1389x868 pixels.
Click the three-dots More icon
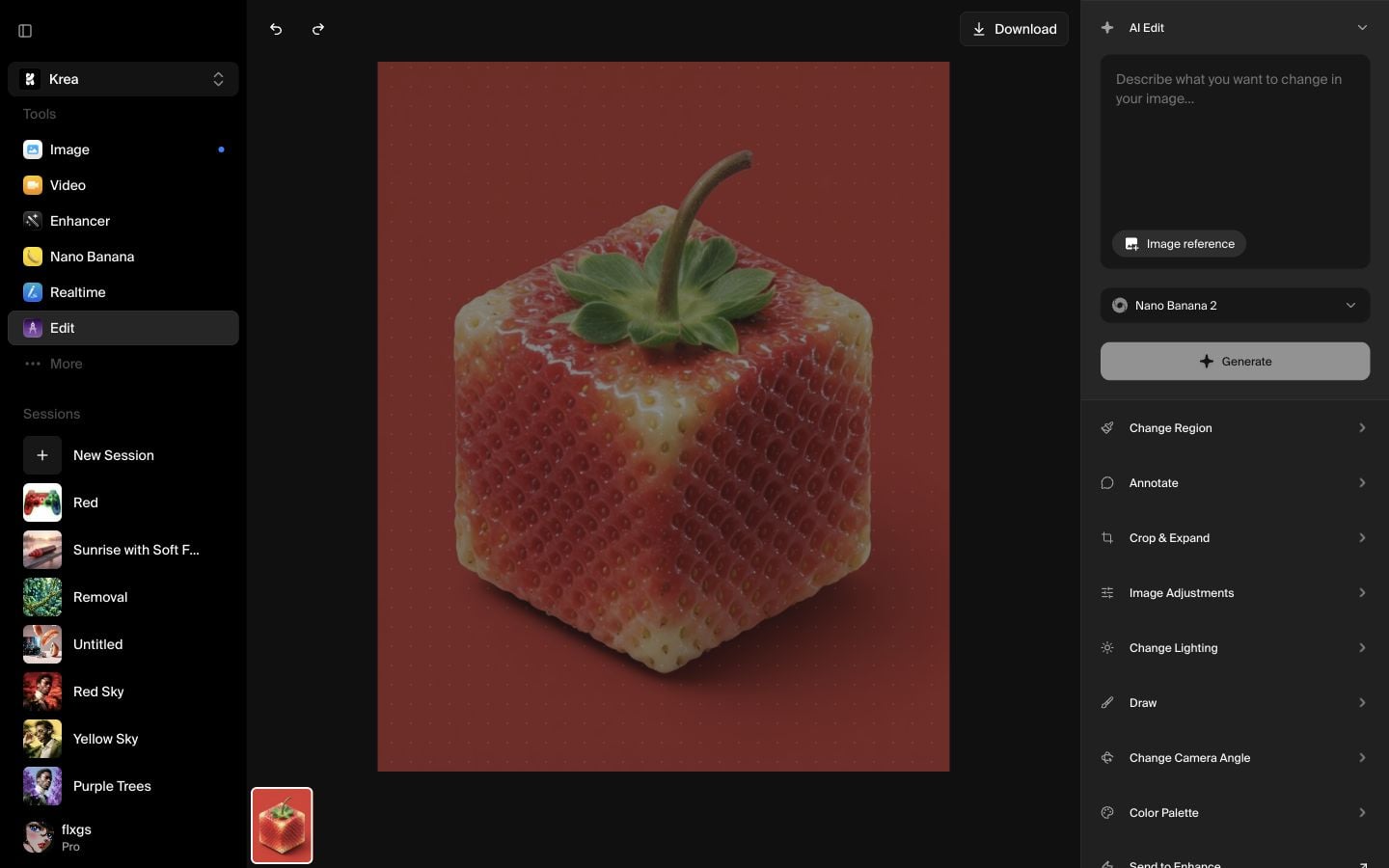(33, 364)
